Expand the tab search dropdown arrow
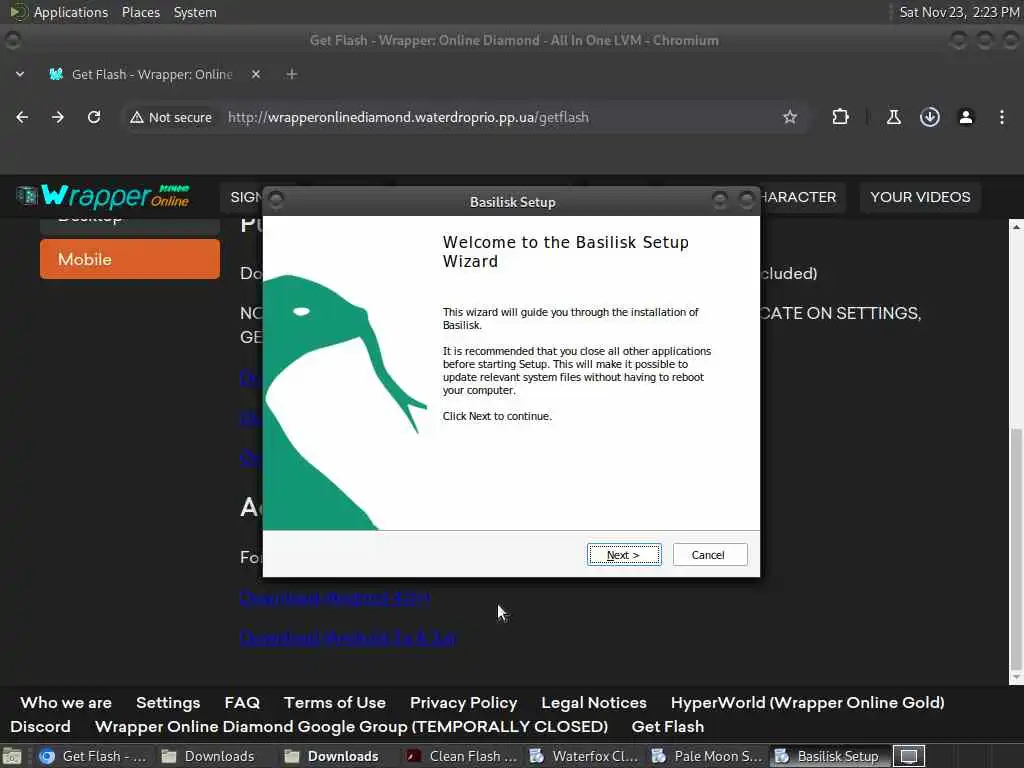This screenshot has height=768, width=1024. [x=20, y=74]
